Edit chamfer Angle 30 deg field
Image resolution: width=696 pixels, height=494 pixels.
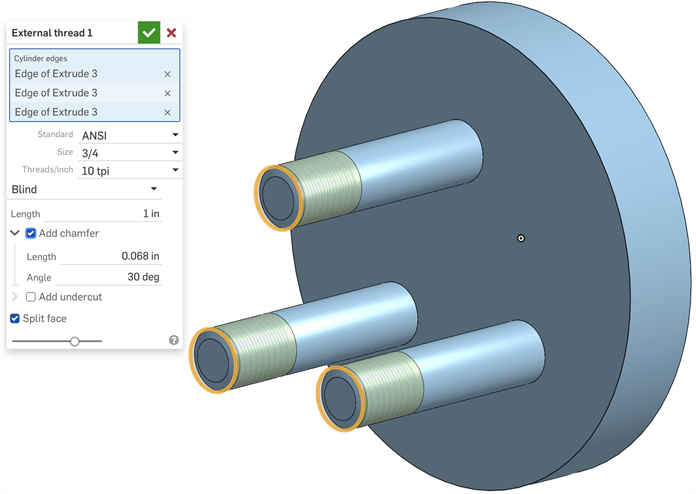tap(108, 277)
